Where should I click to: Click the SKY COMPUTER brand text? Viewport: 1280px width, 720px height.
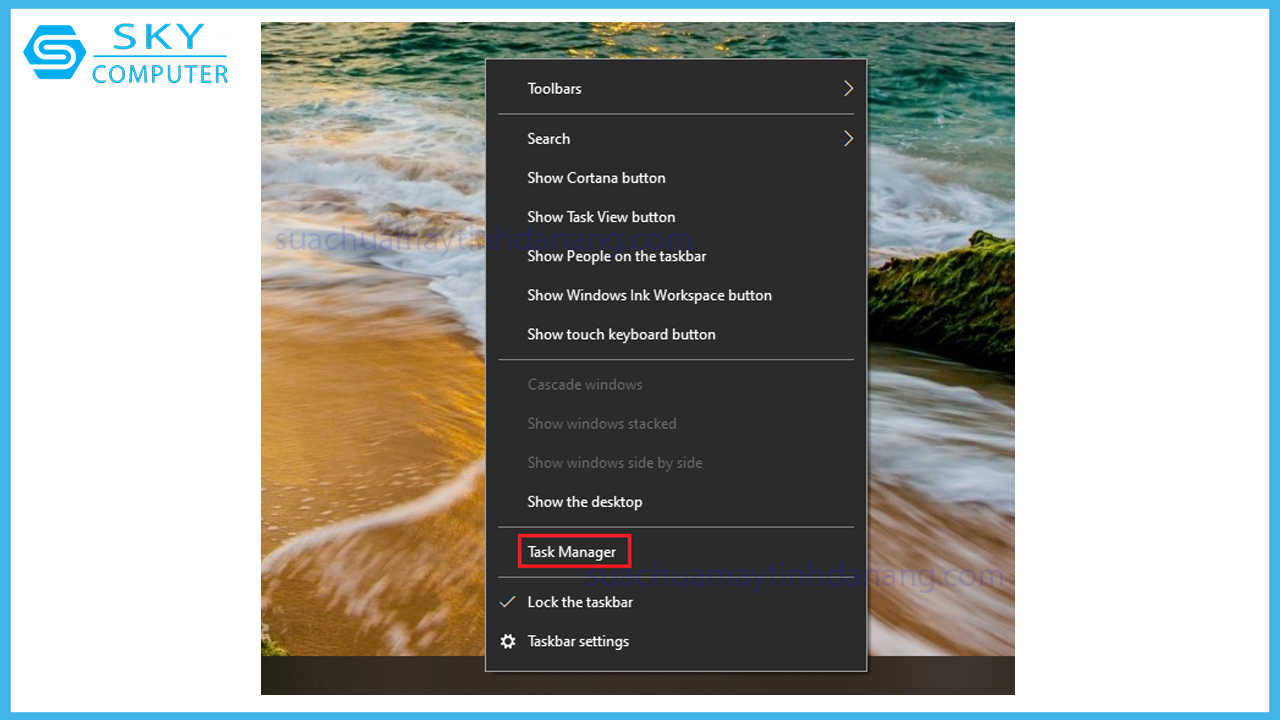(x=160, y=58)
